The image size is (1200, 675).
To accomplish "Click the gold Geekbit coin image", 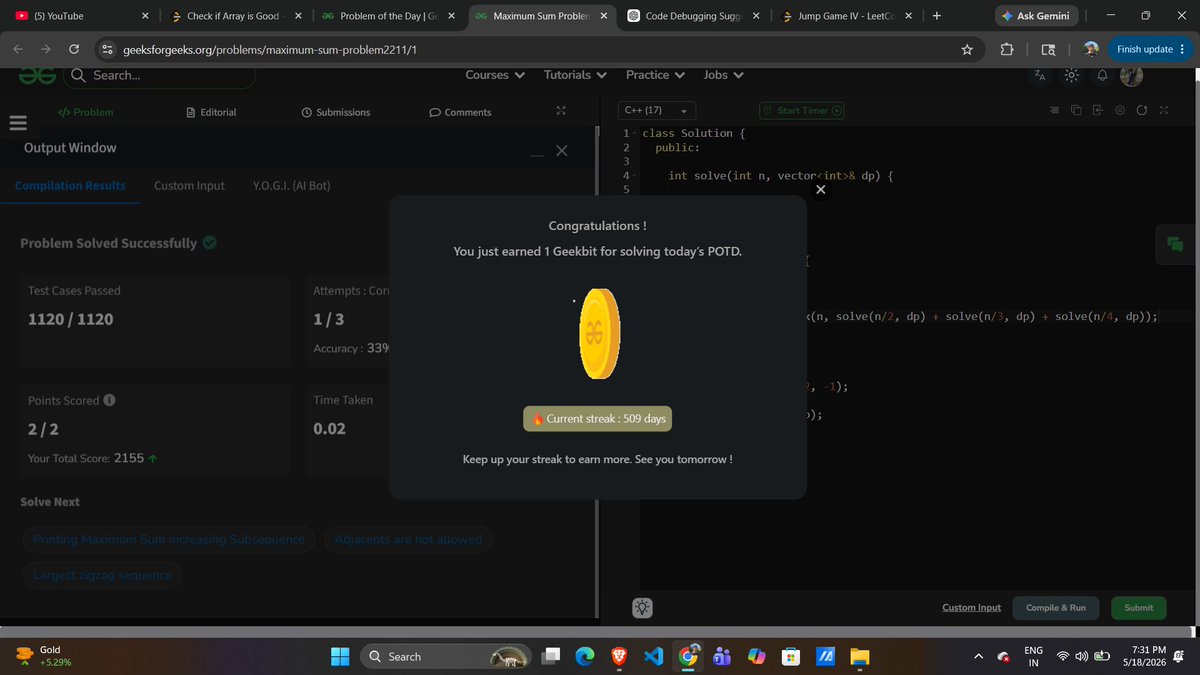I will click(x=599, y=333).
